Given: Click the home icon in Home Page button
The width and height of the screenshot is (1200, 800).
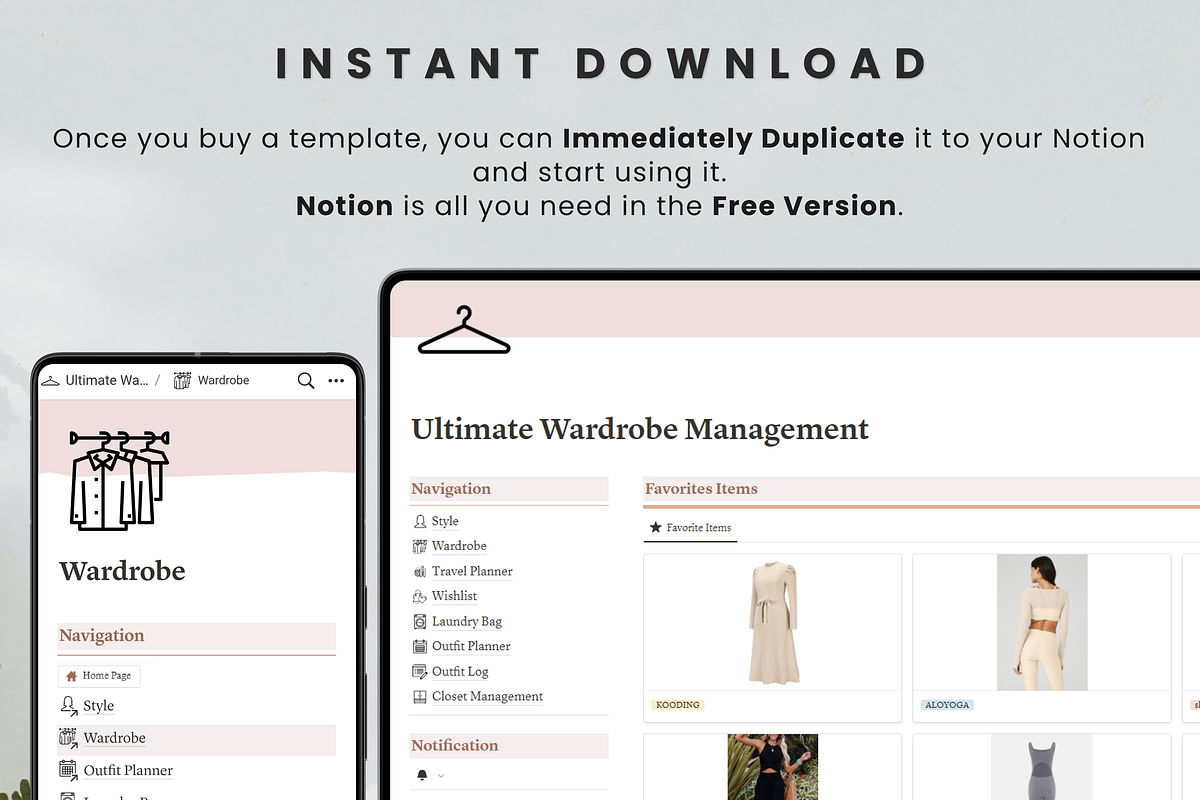Looking at the screenshot, I should point(71,676).
